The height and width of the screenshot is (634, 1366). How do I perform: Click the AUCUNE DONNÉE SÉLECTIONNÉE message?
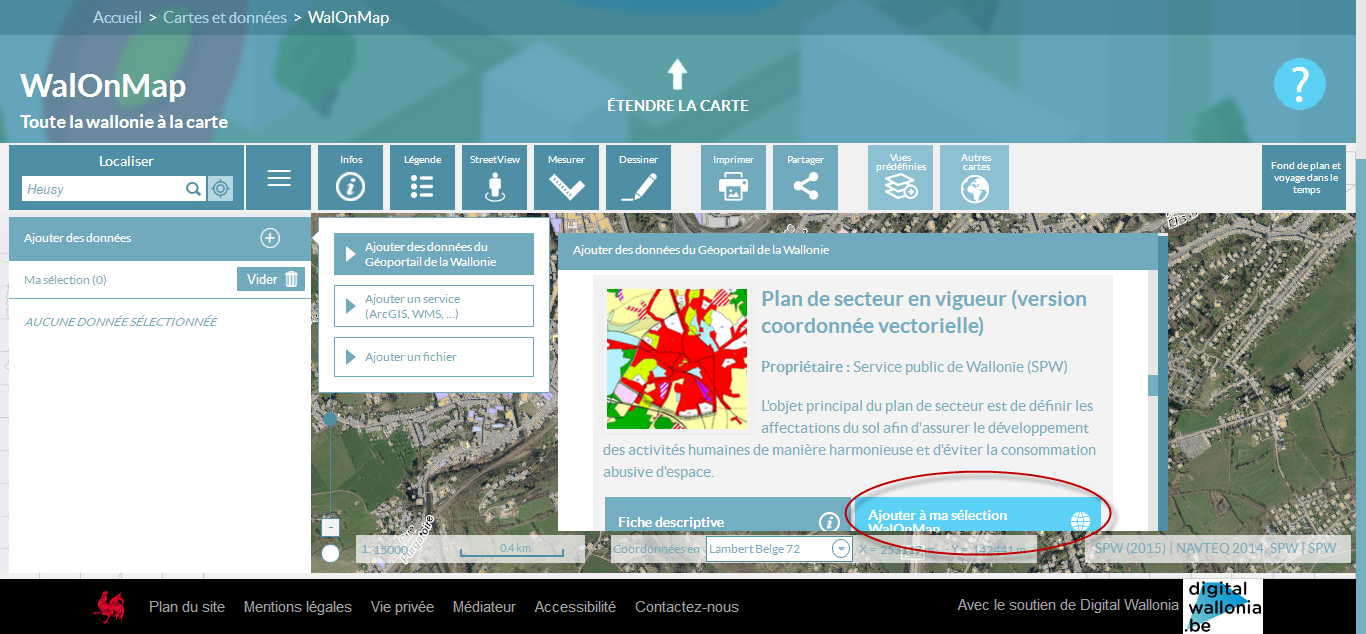point(121,322)
